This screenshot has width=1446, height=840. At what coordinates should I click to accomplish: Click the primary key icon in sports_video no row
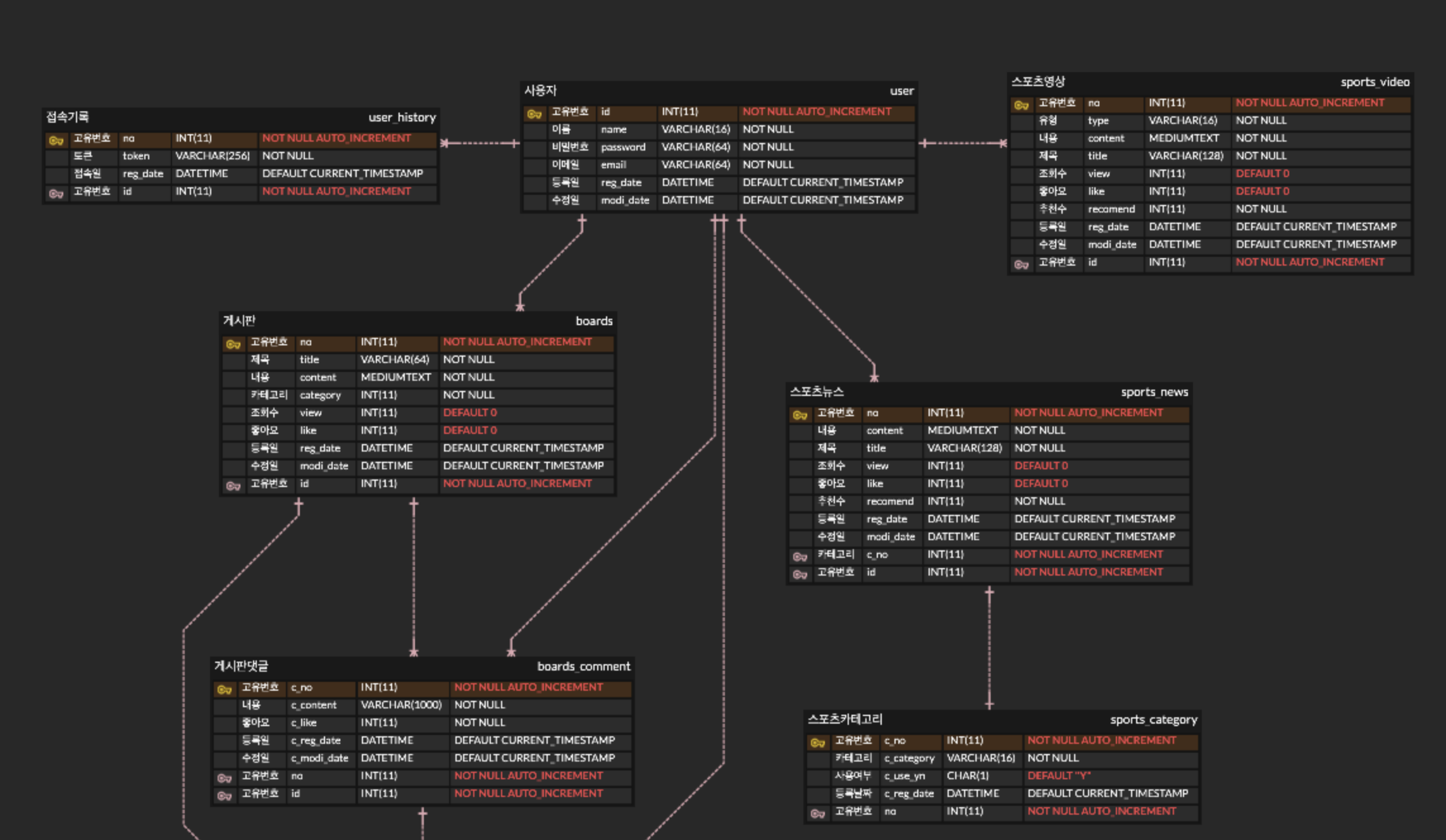point(1021,104)
